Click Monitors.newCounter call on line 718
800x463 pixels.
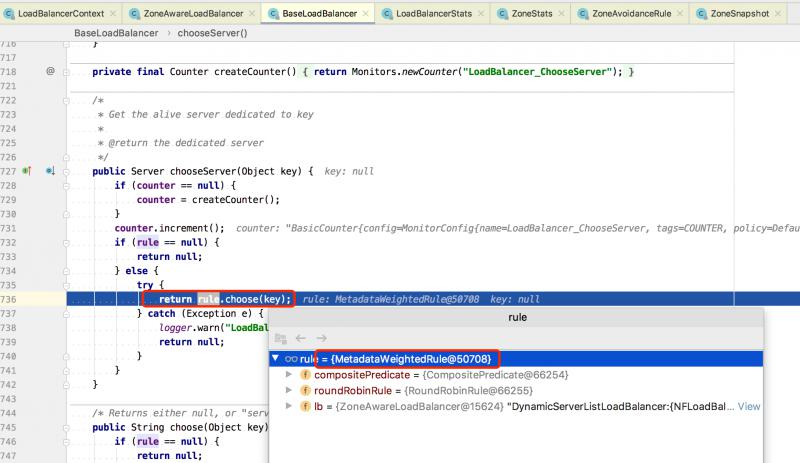403,71
